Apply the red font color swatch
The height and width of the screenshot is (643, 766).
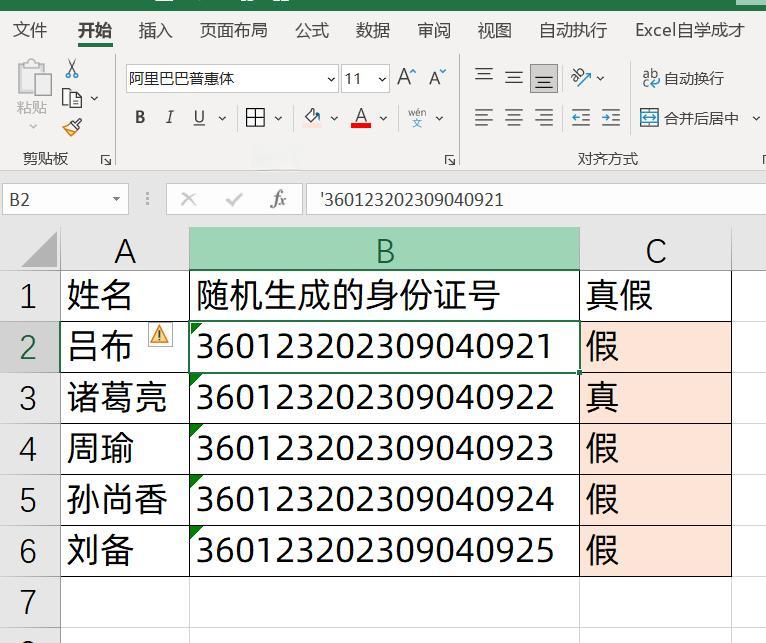[x=361, y=118]
